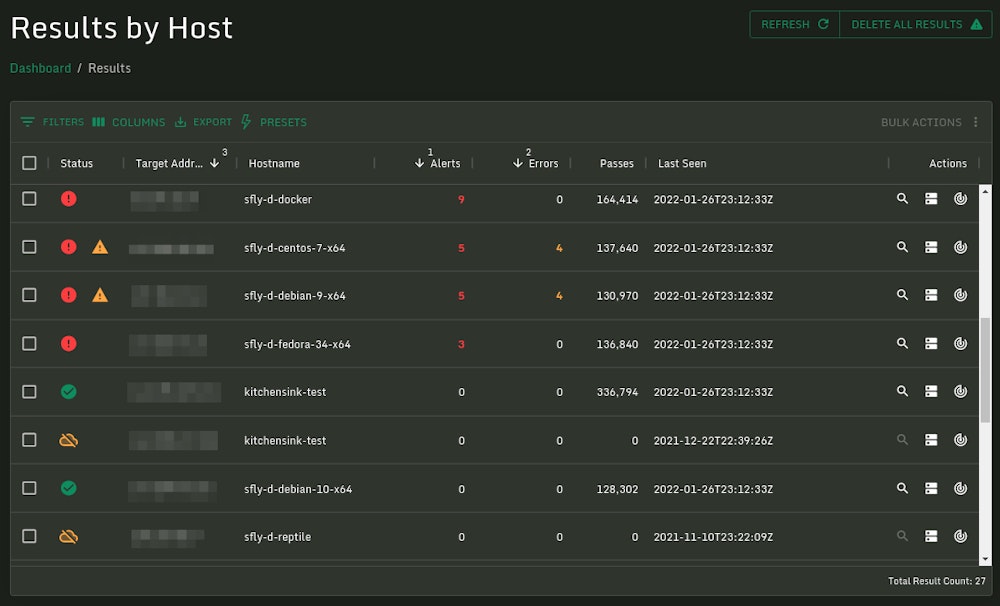Click the target scan icon for kitchensink-test
This screenshot has width=1000, height=606.
click(961, 391)
